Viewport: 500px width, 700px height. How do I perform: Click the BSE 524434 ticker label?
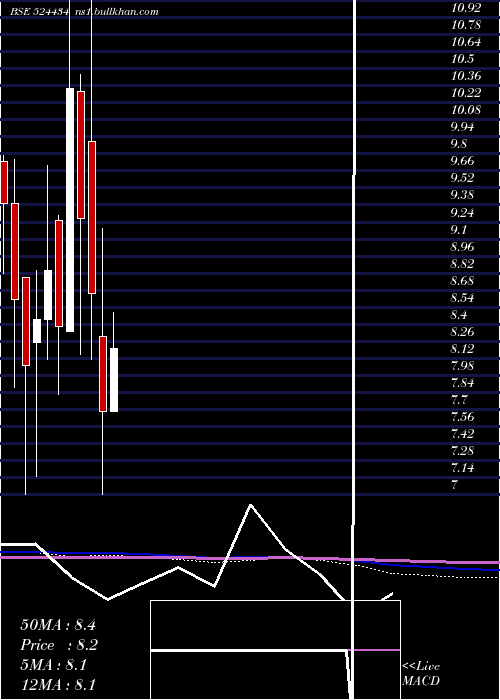[x=39, y=11]
